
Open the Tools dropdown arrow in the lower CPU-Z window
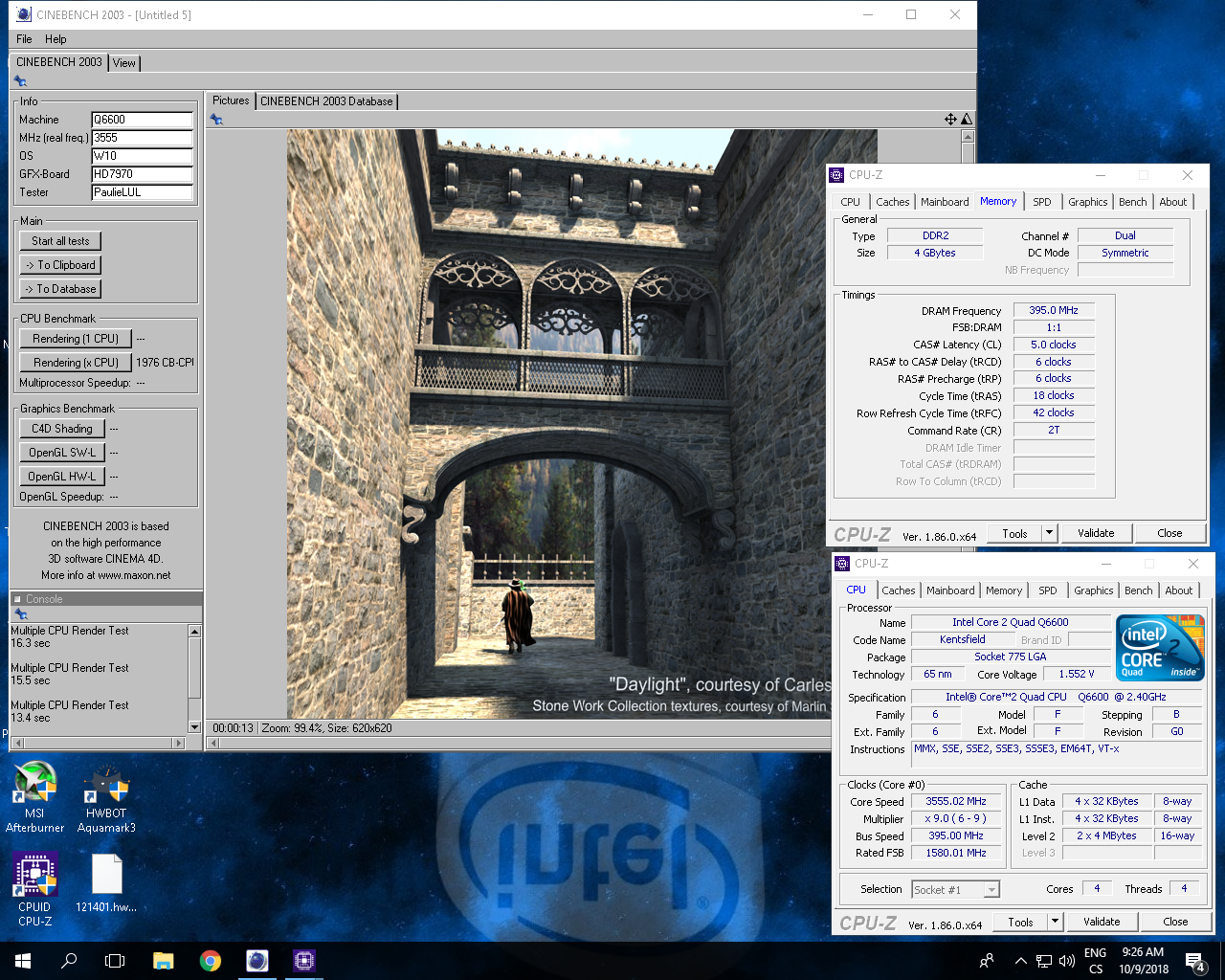(x=1055, y=922)
